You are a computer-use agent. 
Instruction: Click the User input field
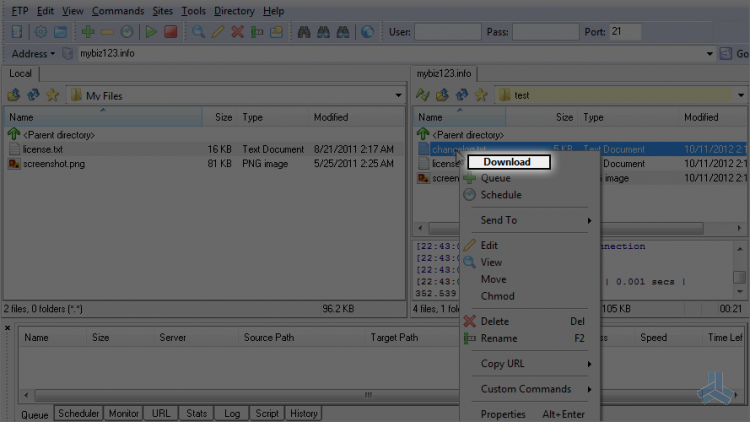[x=448, y=32]
